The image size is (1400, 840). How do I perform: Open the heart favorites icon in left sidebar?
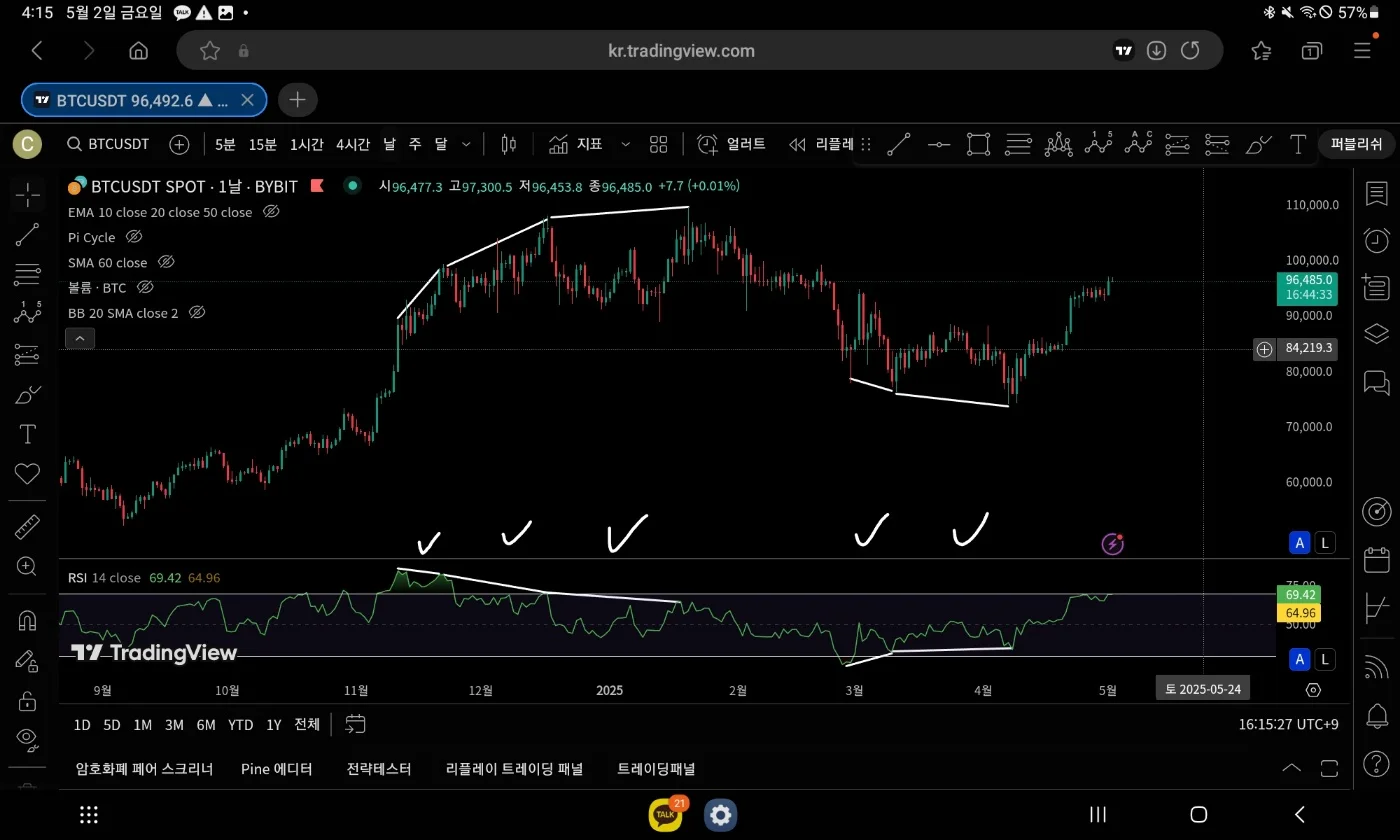pyautogui.click(x=27, y=473)
